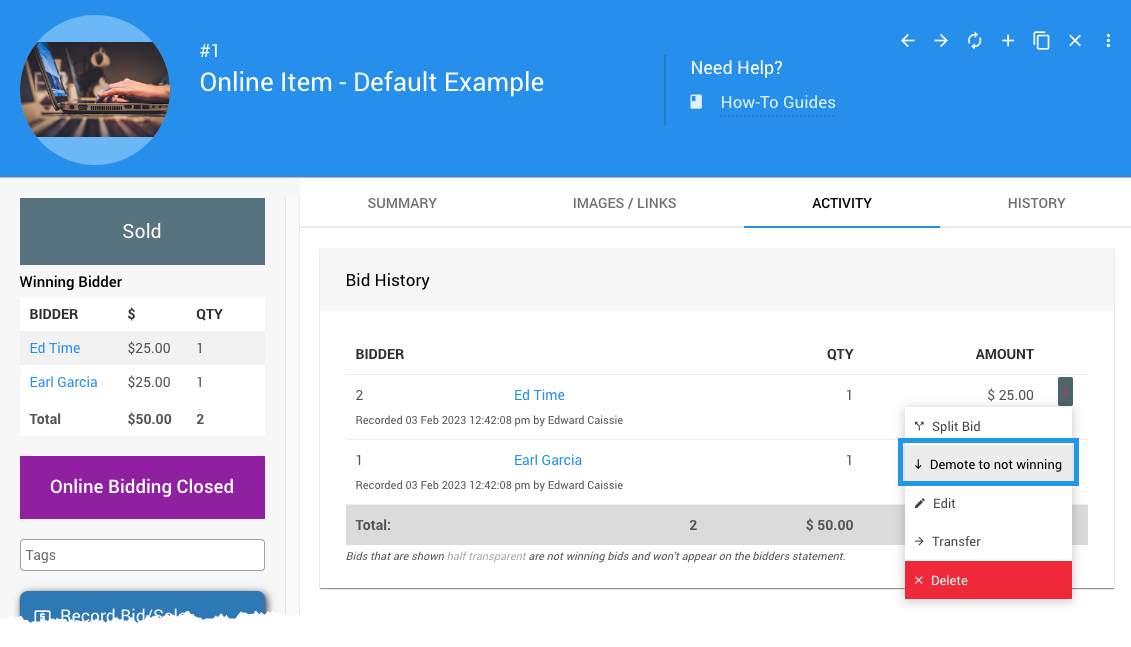This screenshot has height=647, width=1131.
Task: Switch to the Summary tab
Action: [x=402, y=203]
